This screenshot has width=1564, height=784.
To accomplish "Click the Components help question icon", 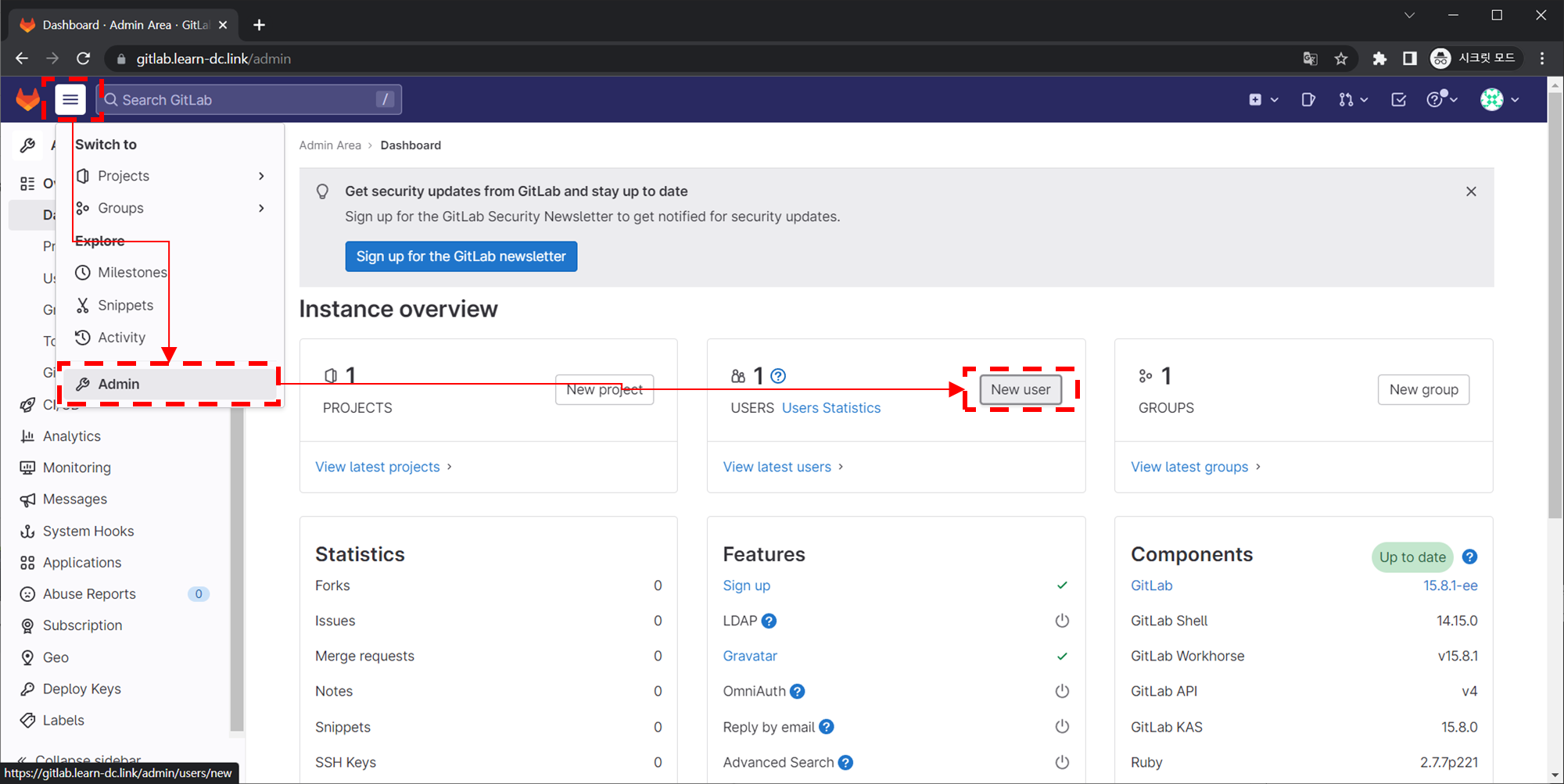I will tap(1469, 557).
